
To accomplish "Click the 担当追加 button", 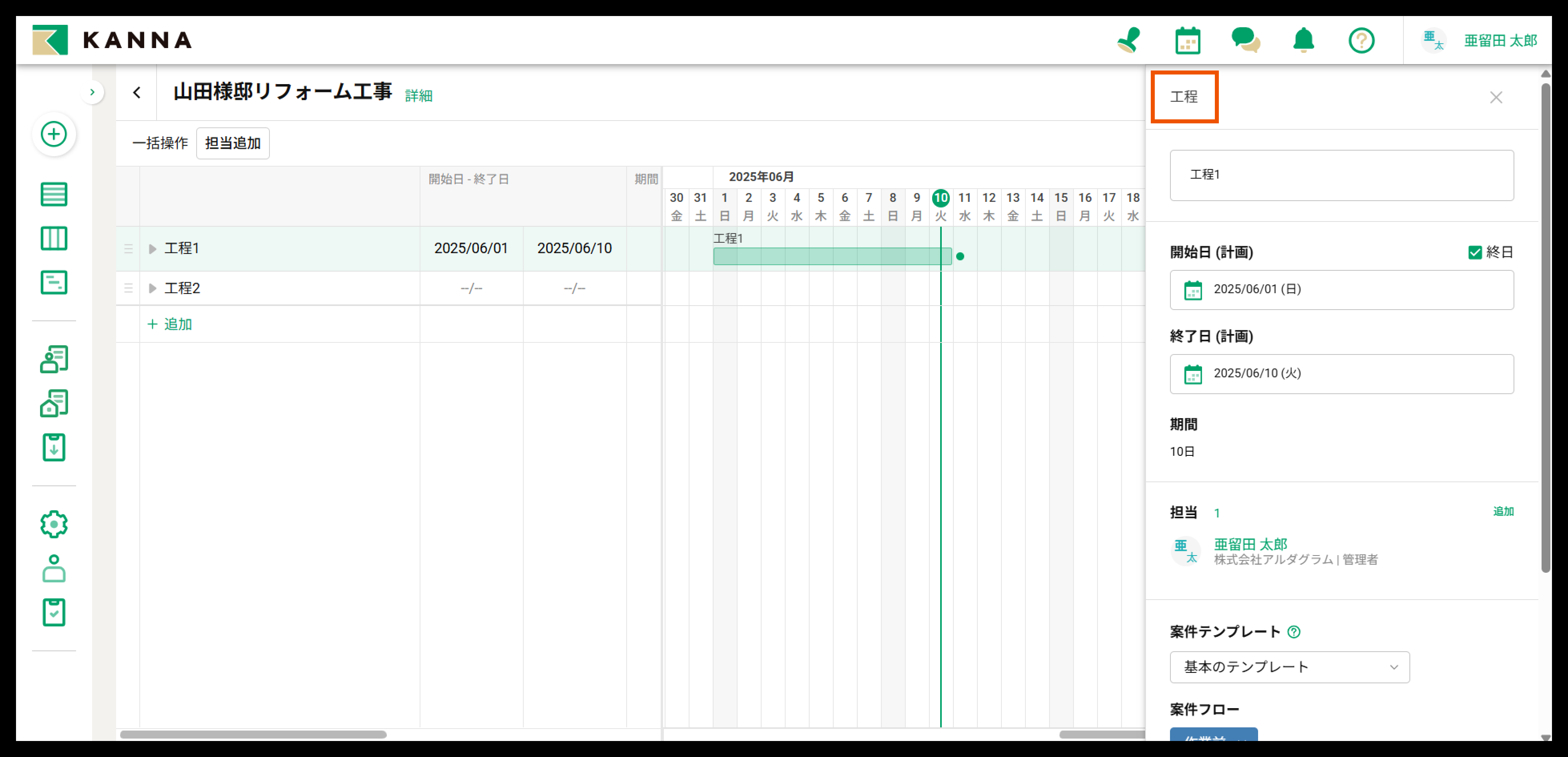I will [x=233, y=143].
